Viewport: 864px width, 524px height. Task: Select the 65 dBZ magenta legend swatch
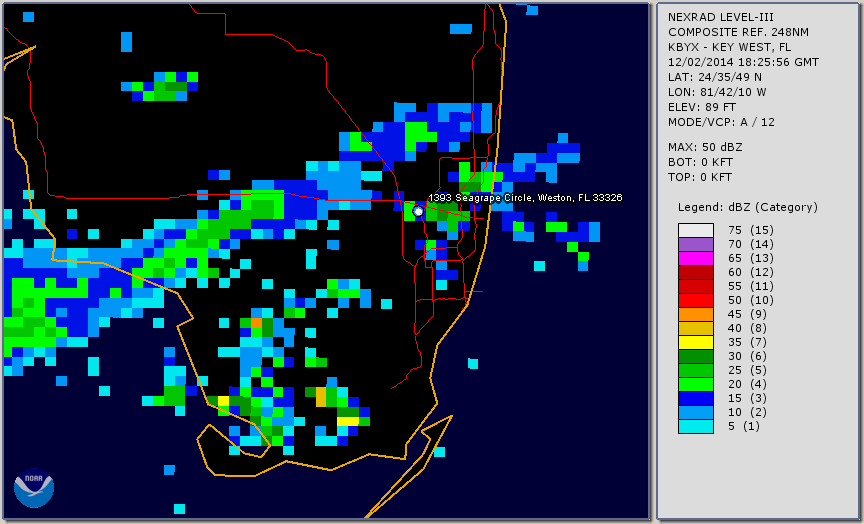pos(695,258)
